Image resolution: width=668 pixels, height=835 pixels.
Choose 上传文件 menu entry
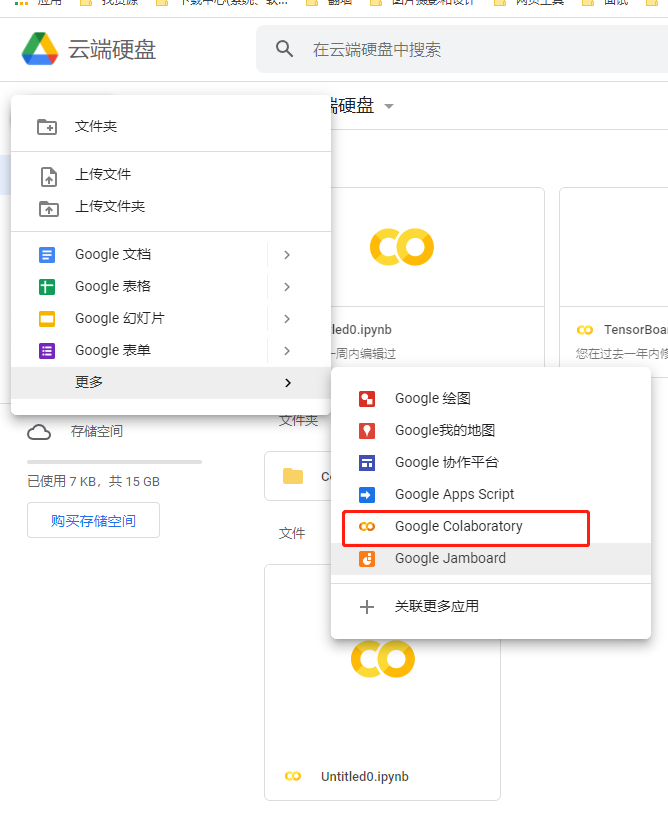pos(171,175)
